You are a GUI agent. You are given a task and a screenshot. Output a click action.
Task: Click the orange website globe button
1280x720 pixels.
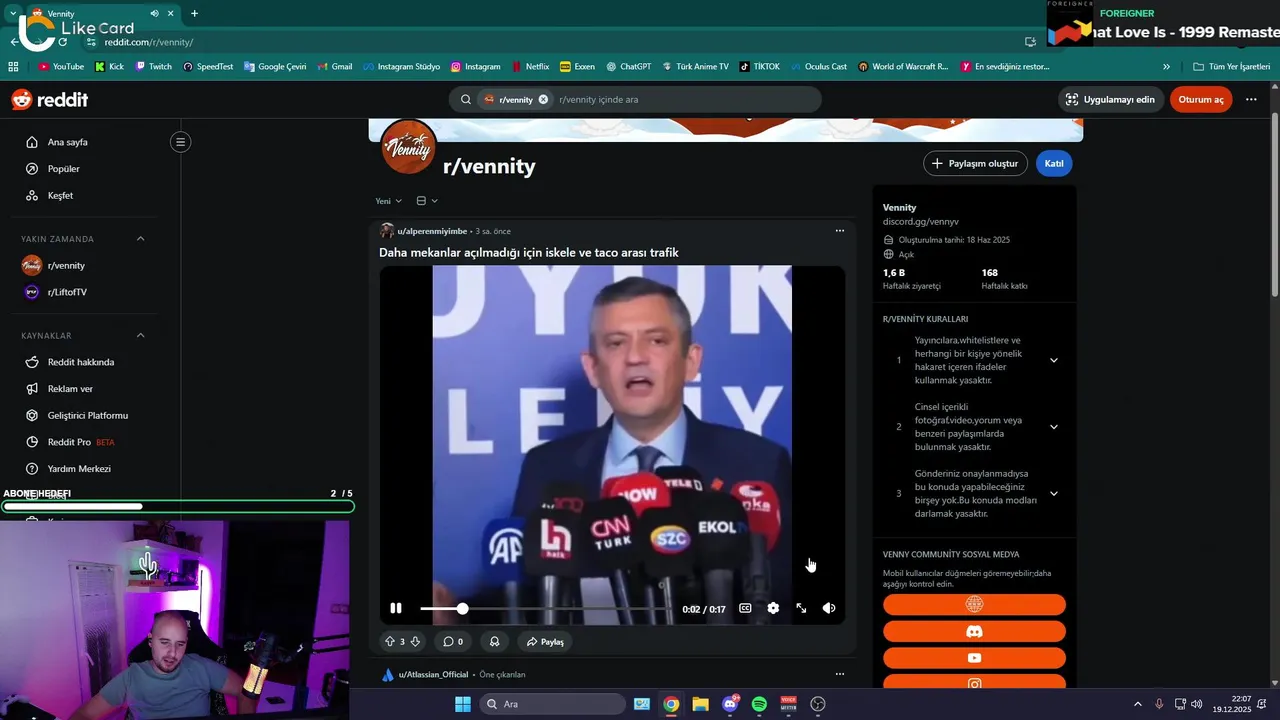974,605
